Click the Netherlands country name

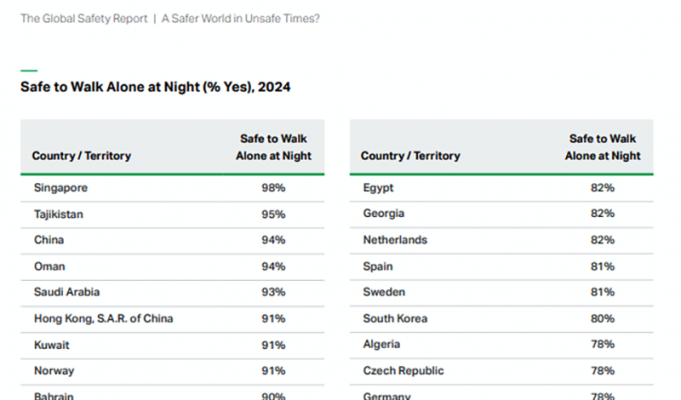pyautogui.click(x=394, y=240)
